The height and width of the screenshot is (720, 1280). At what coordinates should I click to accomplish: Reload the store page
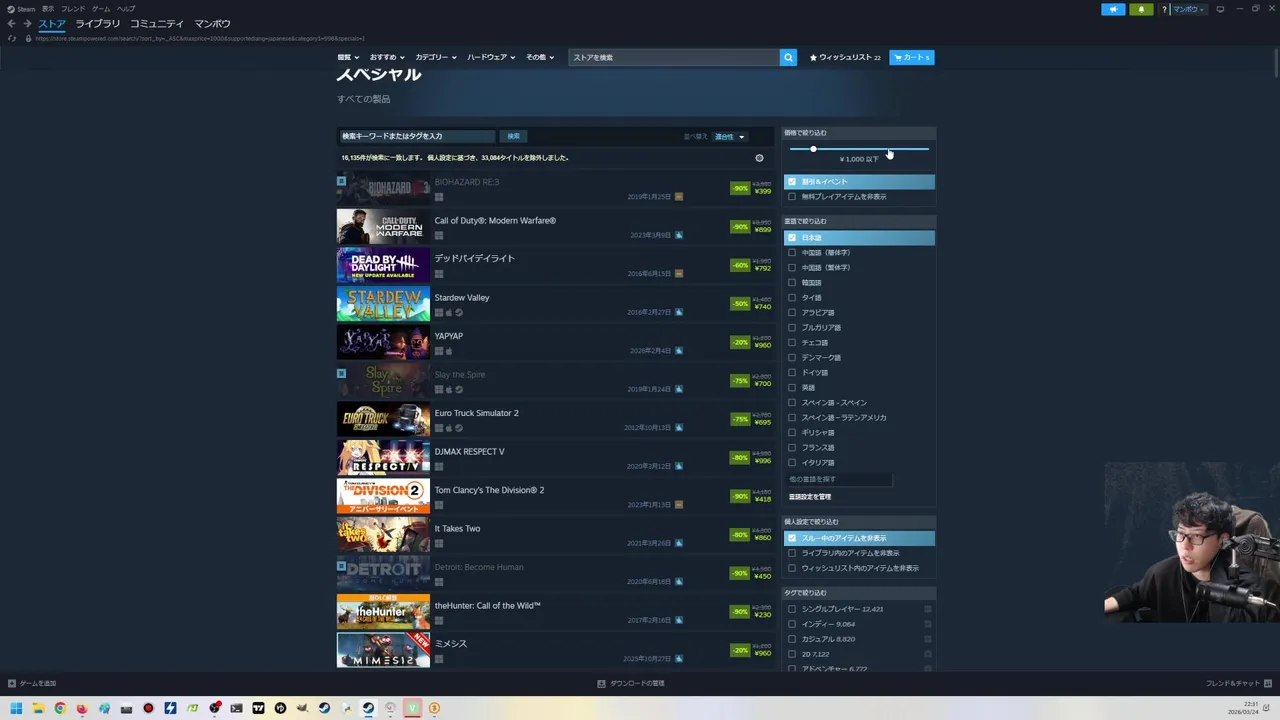point(12,38)
